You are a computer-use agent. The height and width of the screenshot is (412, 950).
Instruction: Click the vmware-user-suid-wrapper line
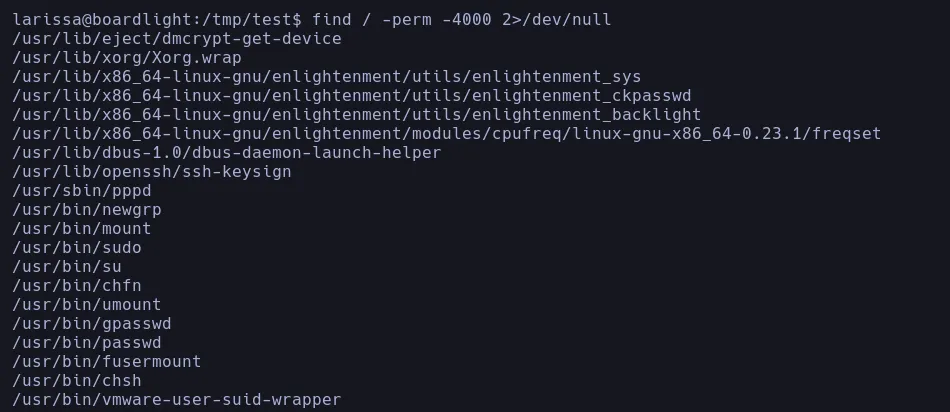pos(177,399)
